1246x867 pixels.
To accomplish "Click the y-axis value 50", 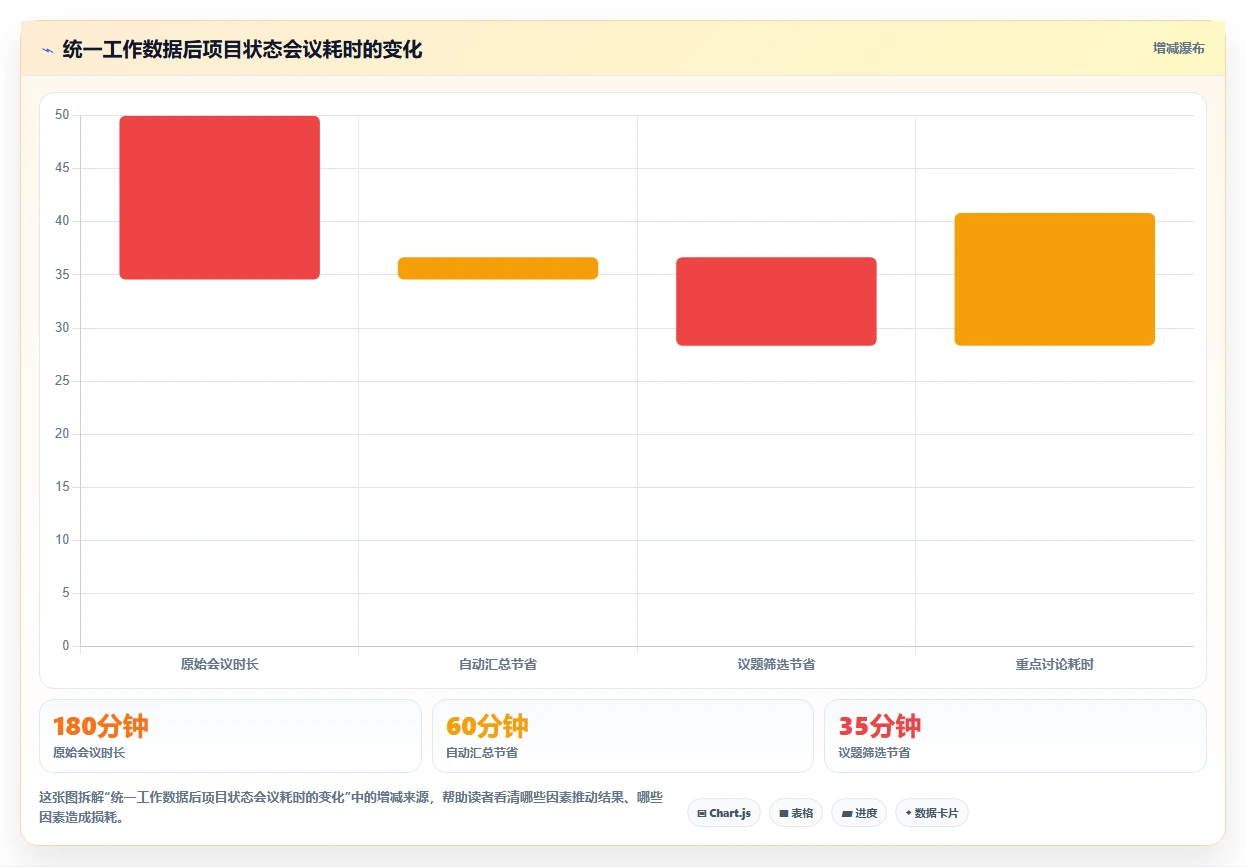I will pos(62,115).
